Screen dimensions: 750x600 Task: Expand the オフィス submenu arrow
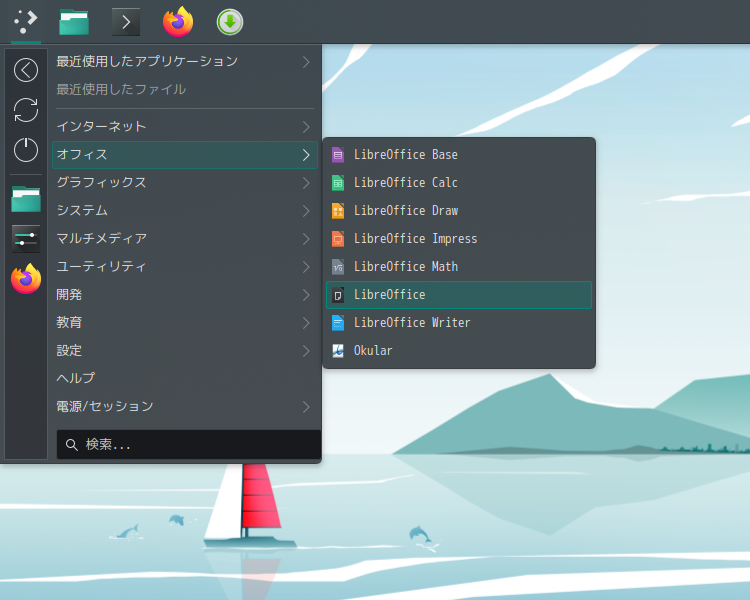[306, 155]
